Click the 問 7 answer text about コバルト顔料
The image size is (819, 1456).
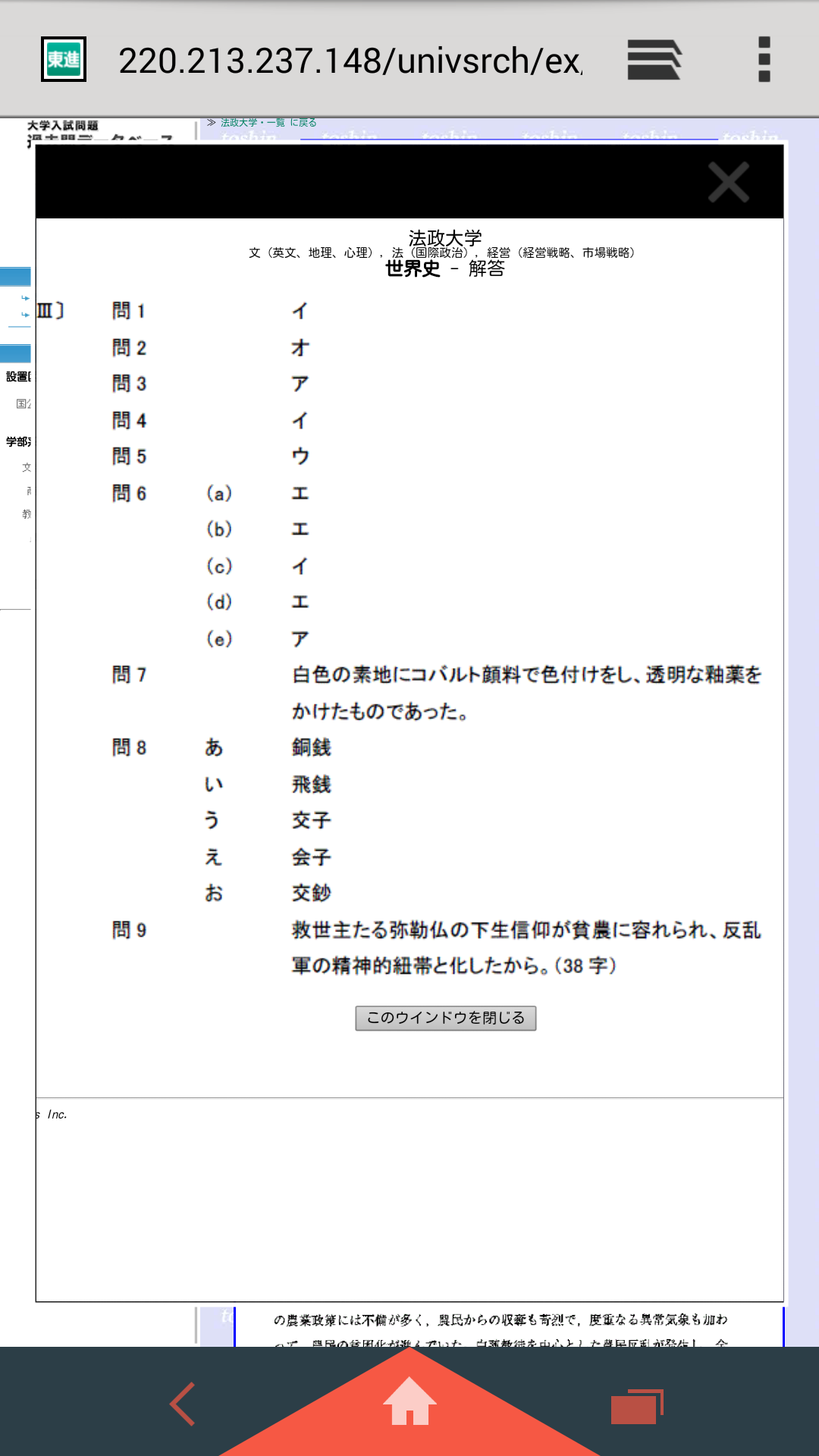[526, 692]
